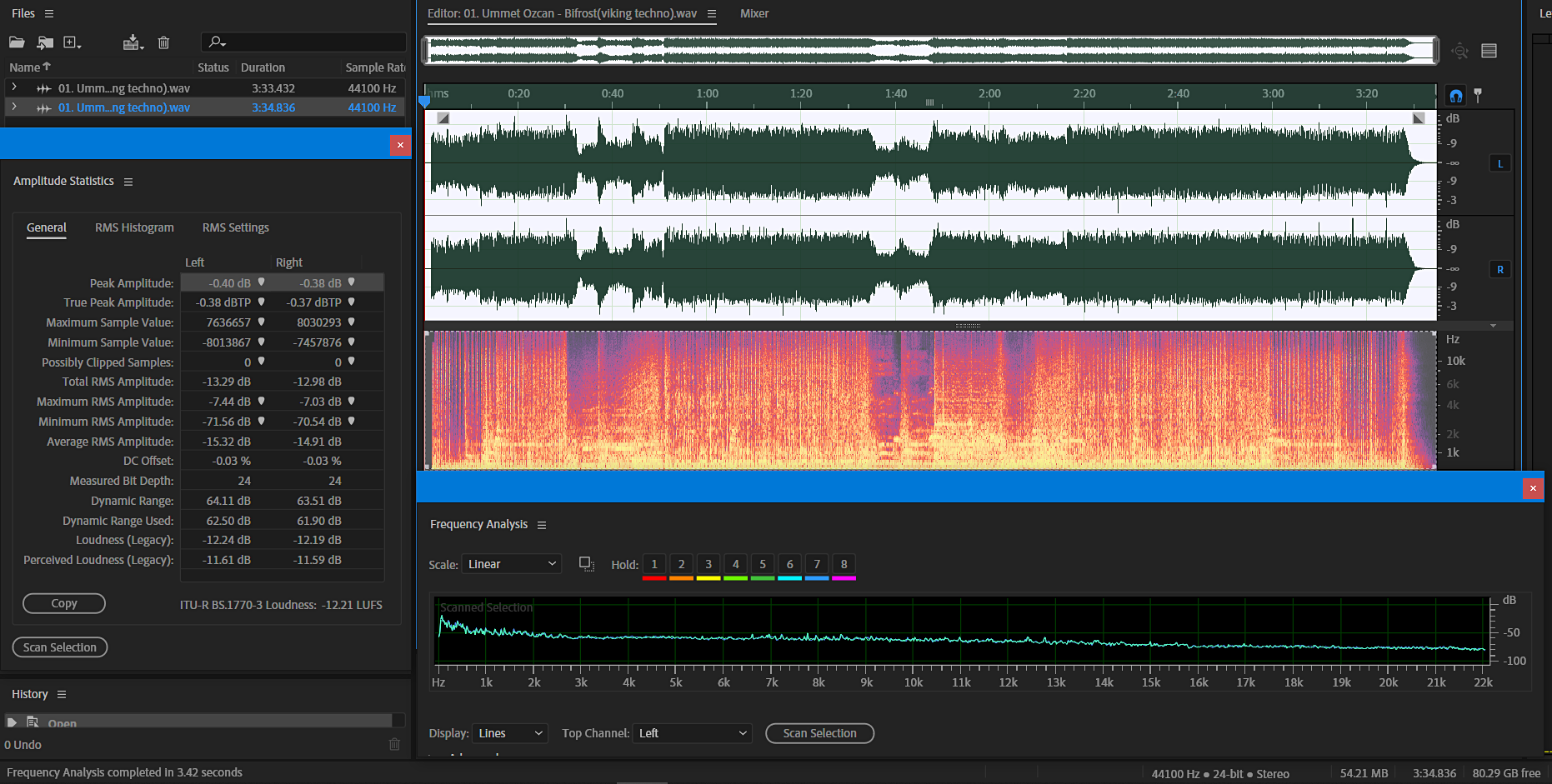Click the trash icon in Files panel
Image resolution: width=1552 pixels, height=784 pixels.
(x=163, y=42)
